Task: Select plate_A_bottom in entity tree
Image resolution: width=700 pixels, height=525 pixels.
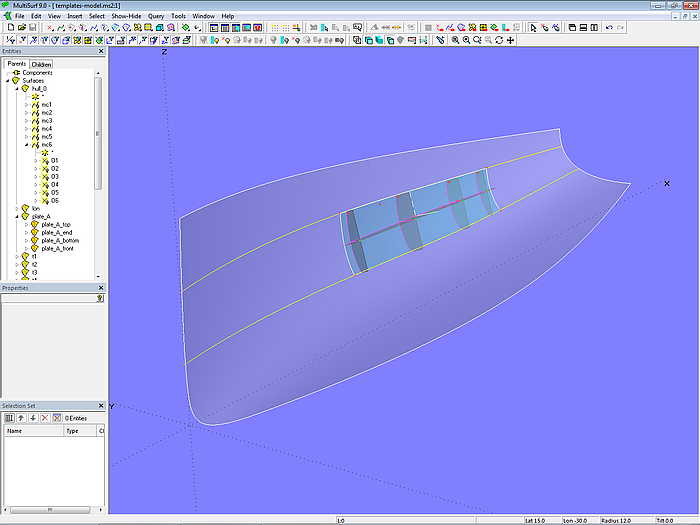Action: [x=62, y=241]
